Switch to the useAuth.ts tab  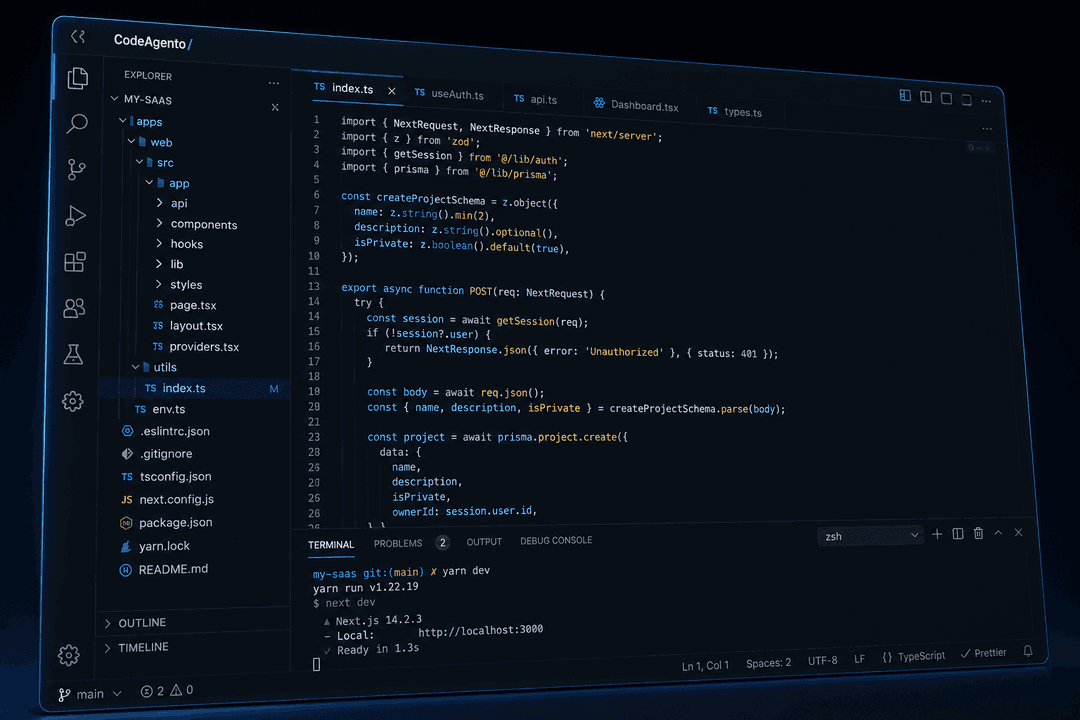point(450,94)
